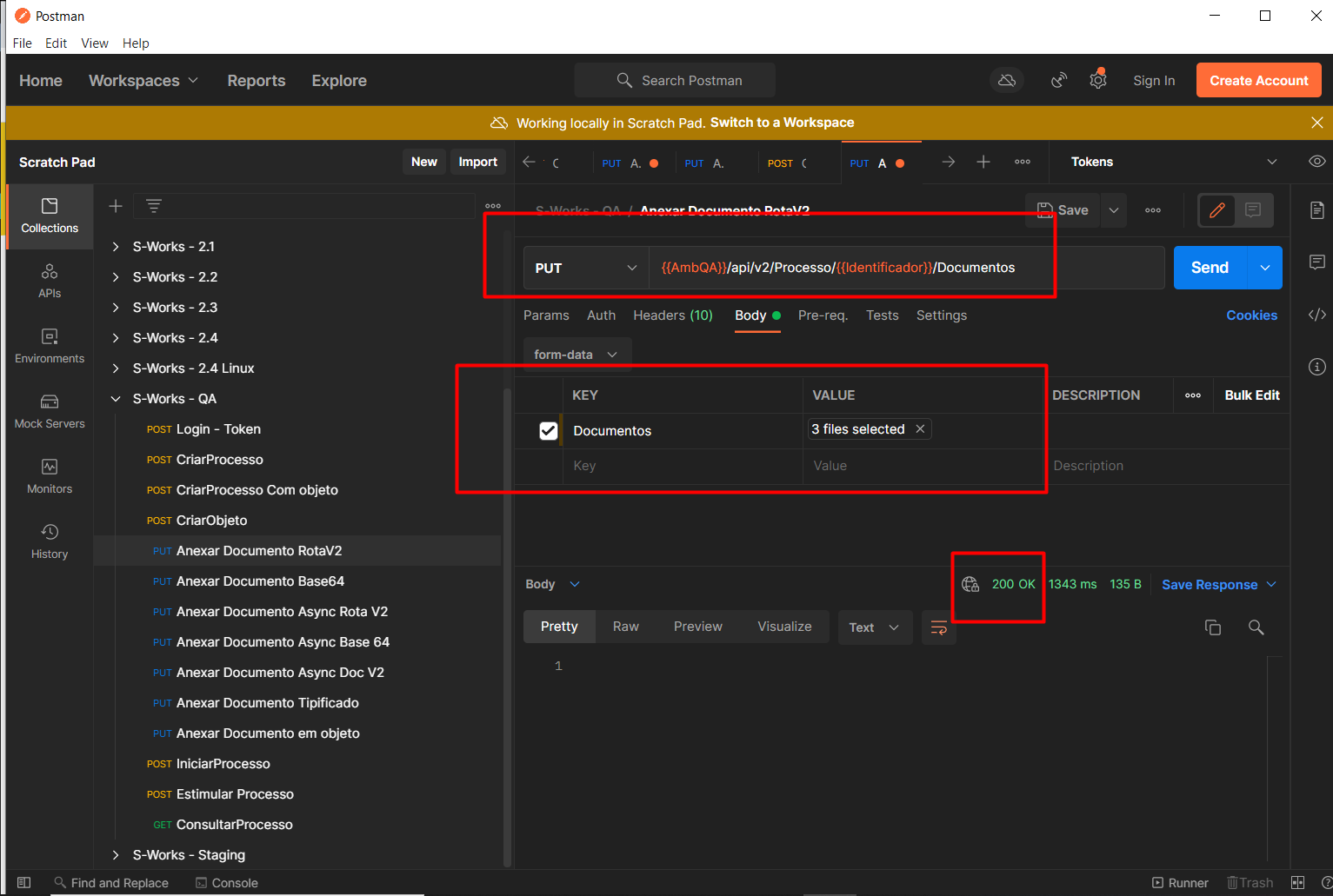1333x896 pixels.
Task: Switch to the Visualize response tab
Action: (x=784, y=627)
